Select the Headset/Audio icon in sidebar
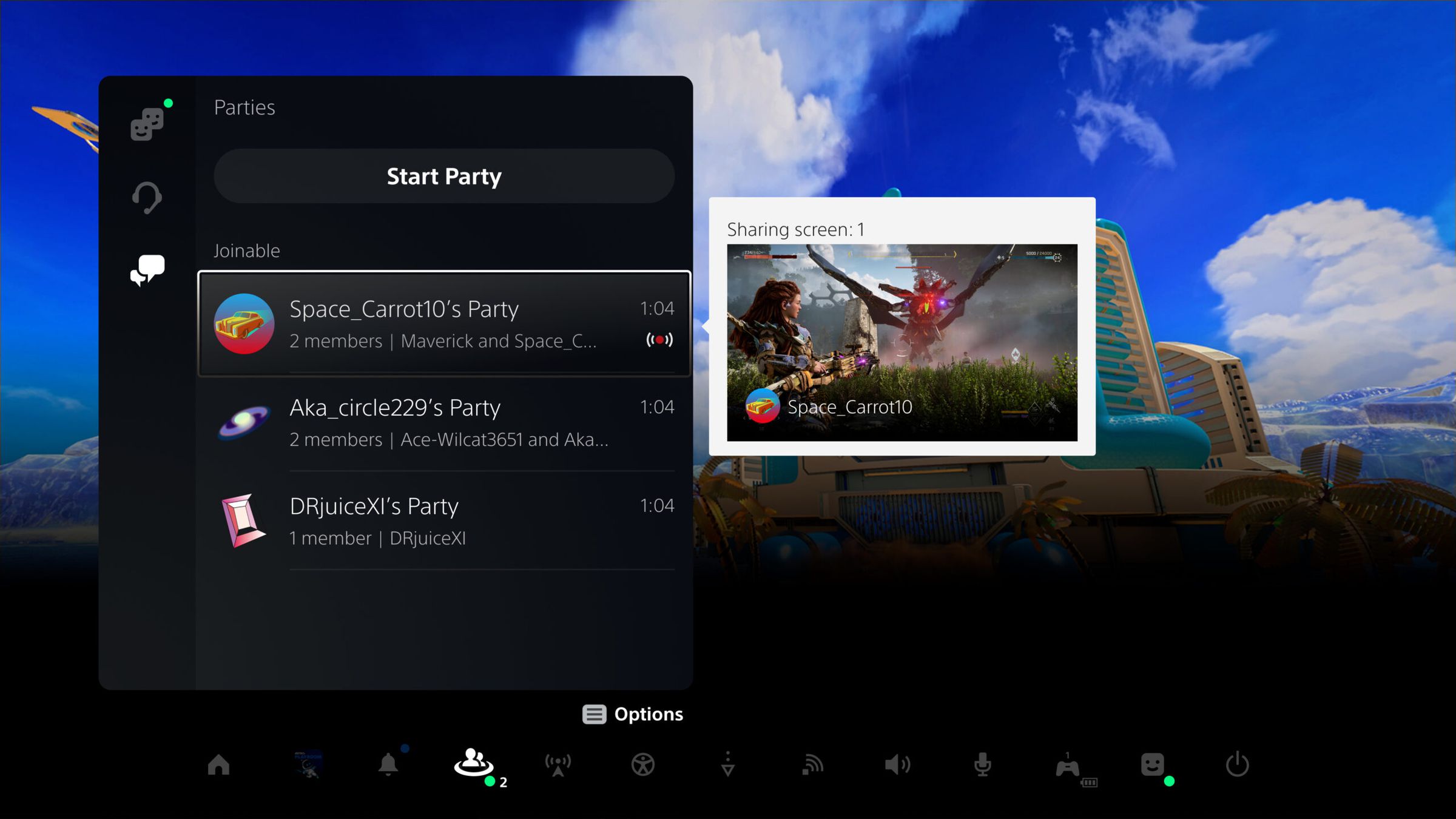Screen dimensions: 1456x819 click(x=147, y=196)
